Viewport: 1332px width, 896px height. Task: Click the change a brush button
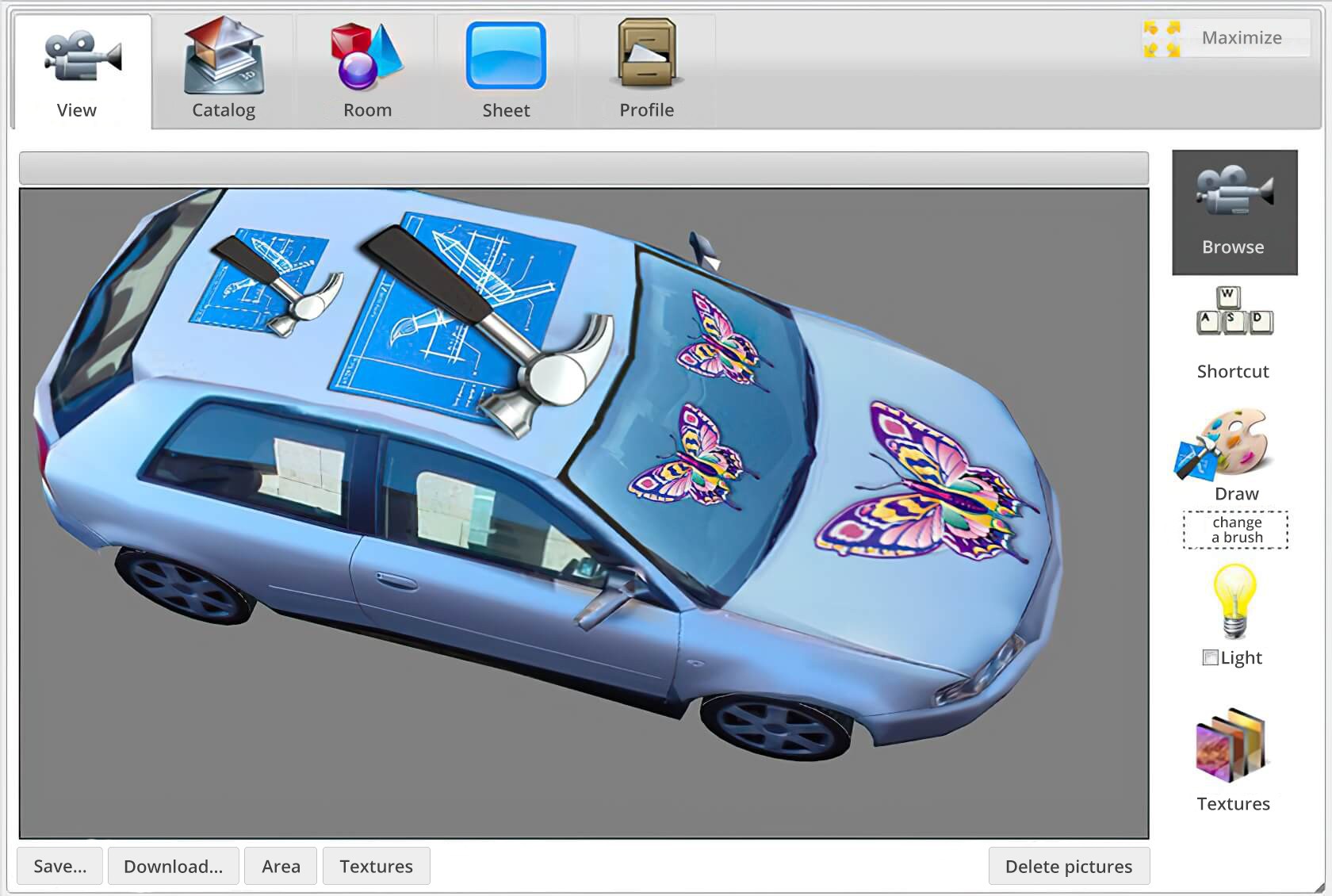tap(1234, 530)
